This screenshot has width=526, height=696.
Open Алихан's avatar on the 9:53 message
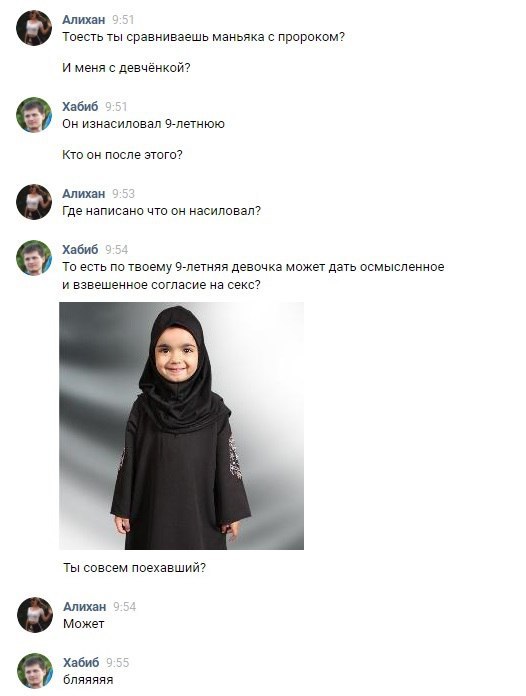(34, 202)
